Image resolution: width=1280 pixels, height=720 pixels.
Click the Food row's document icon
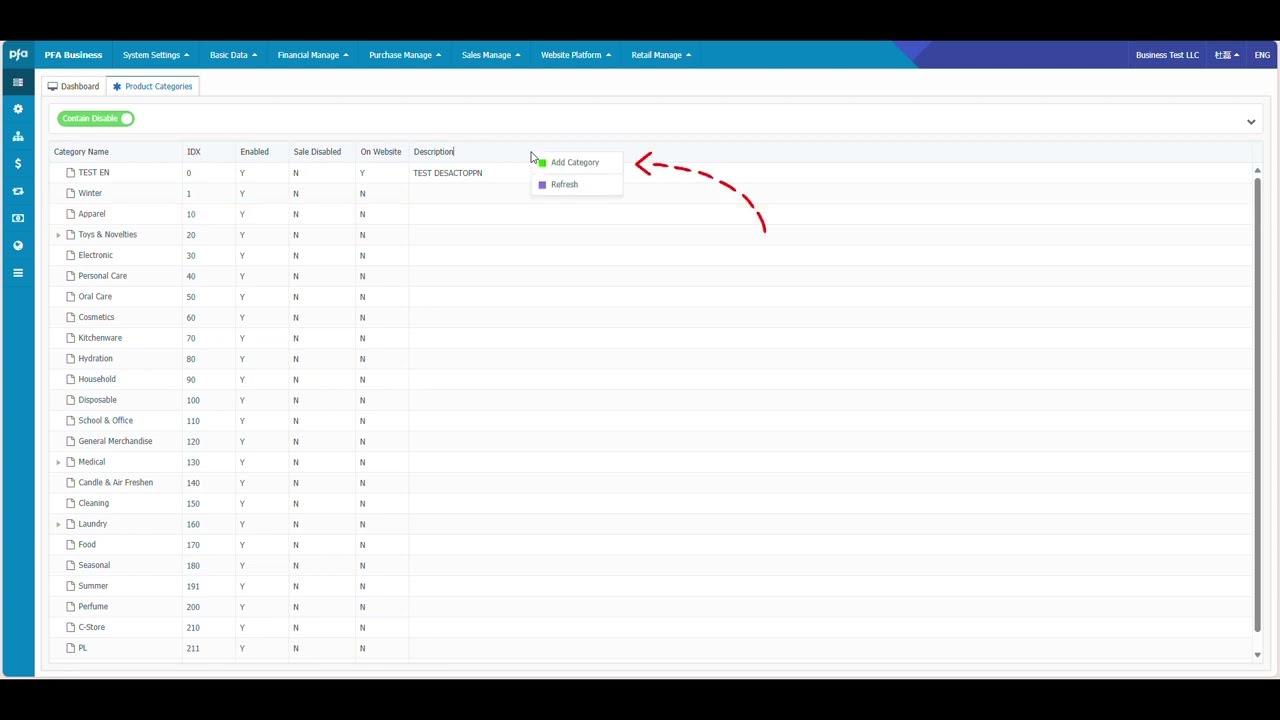tap(71, 545)
